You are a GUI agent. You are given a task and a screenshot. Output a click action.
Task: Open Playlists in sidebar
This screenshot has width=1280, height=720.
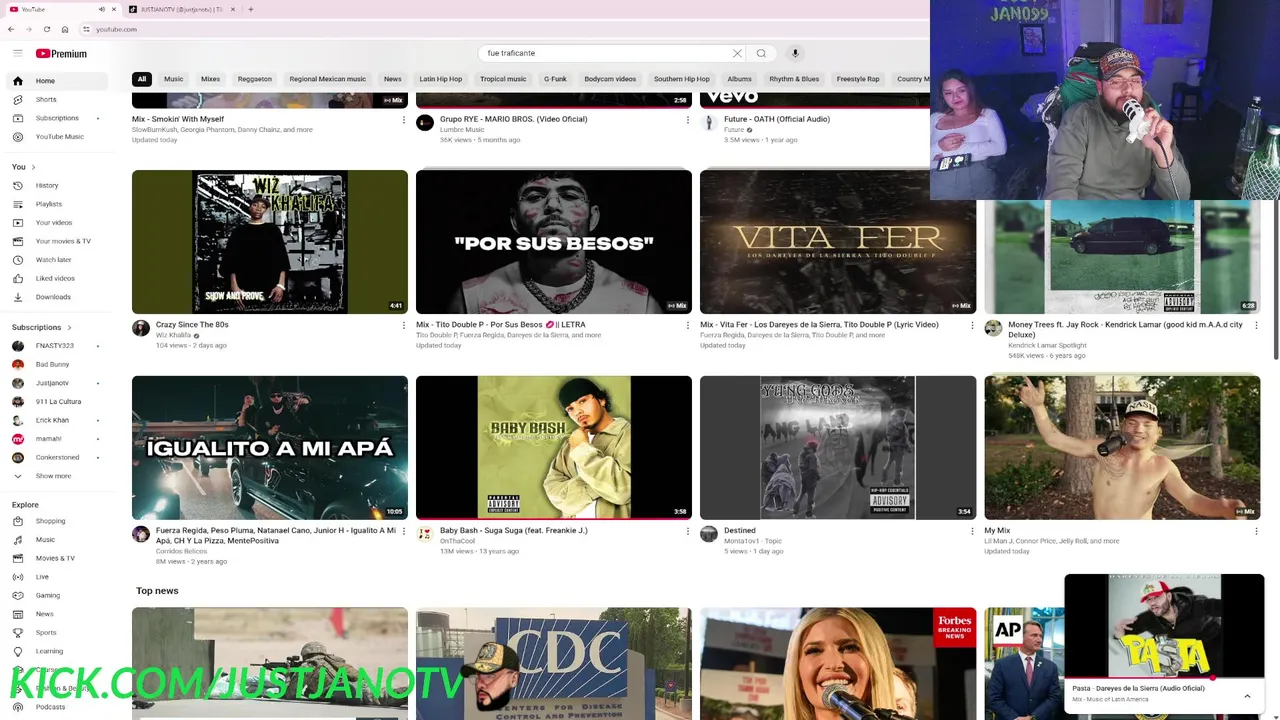(x=49, y=204)
